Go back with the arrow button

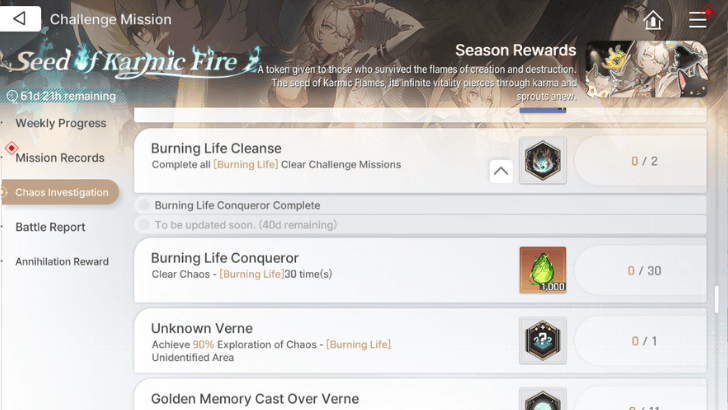pos(20,19)
